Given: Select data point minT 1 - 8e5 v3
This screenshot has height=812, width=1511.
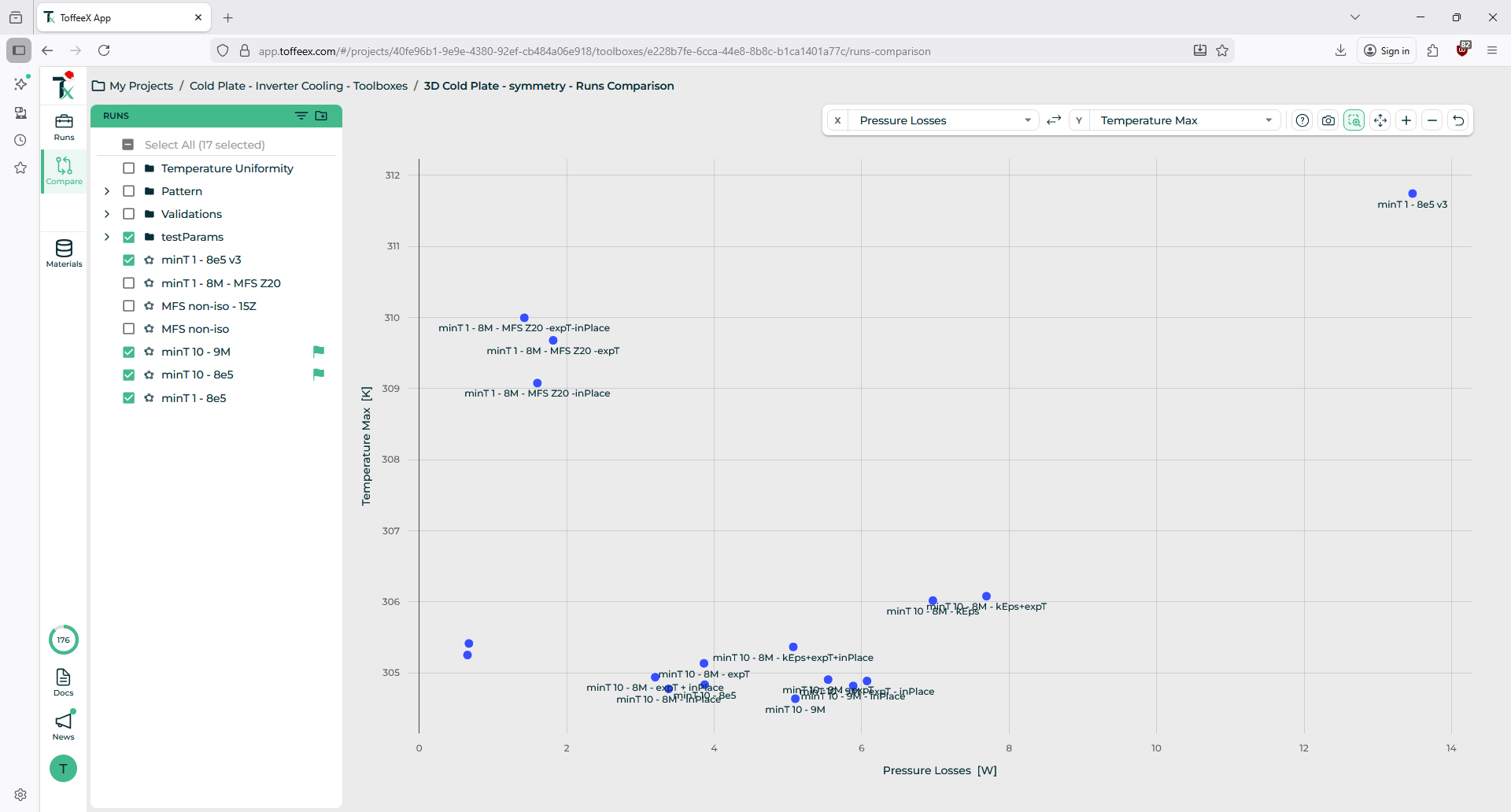Looking at the screenshot, I should point(1413,194).
